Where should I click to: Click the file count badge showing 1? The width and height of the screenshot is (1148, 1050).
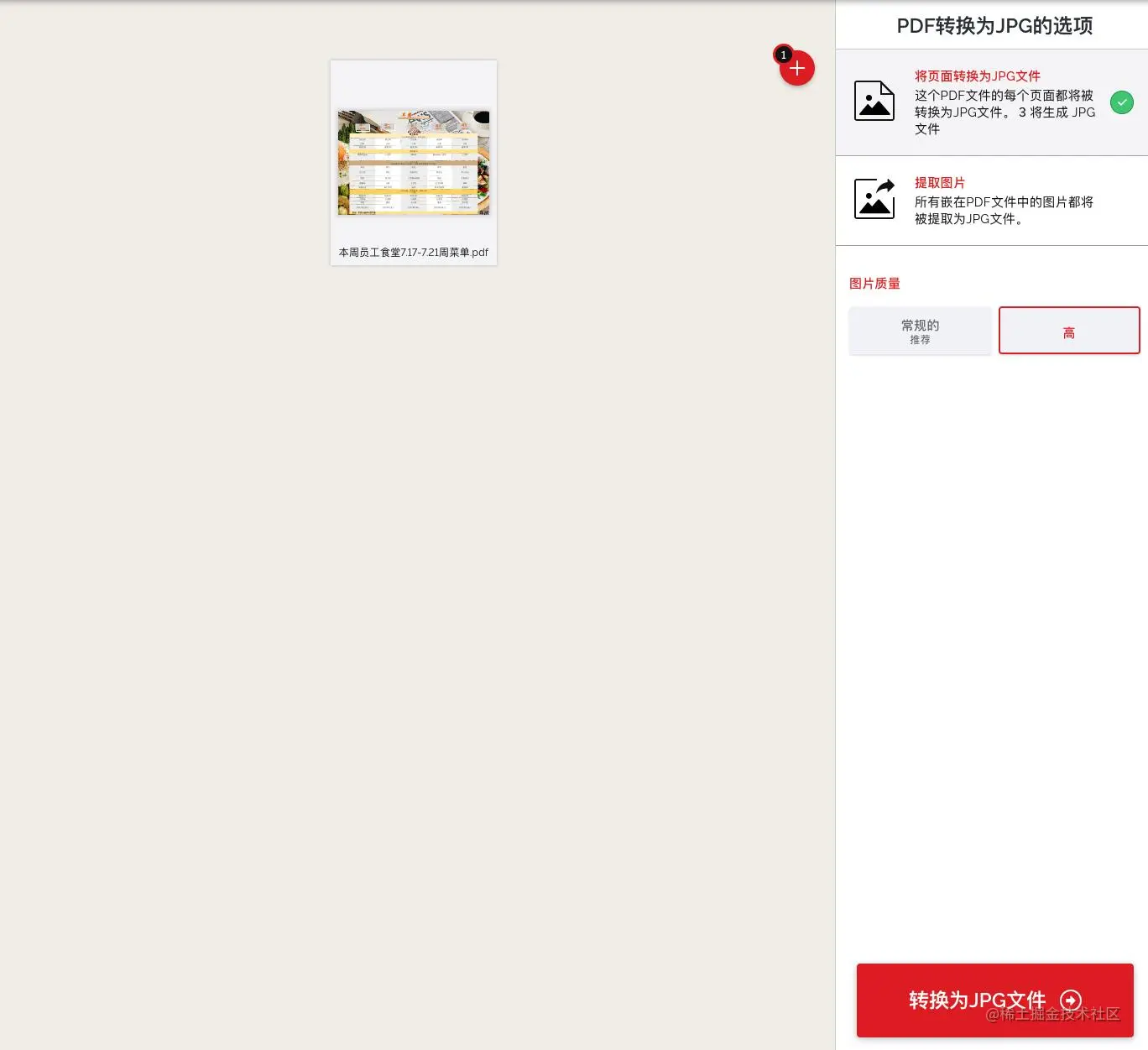pyautogui.click(x=783, y=55)
